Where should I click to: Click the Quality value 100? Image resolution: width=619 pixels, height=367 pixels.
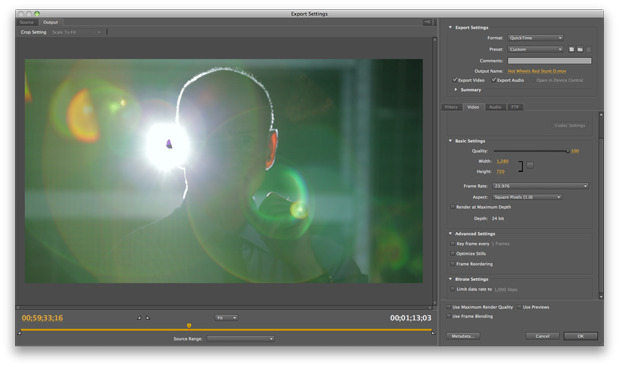pos(575,151)
